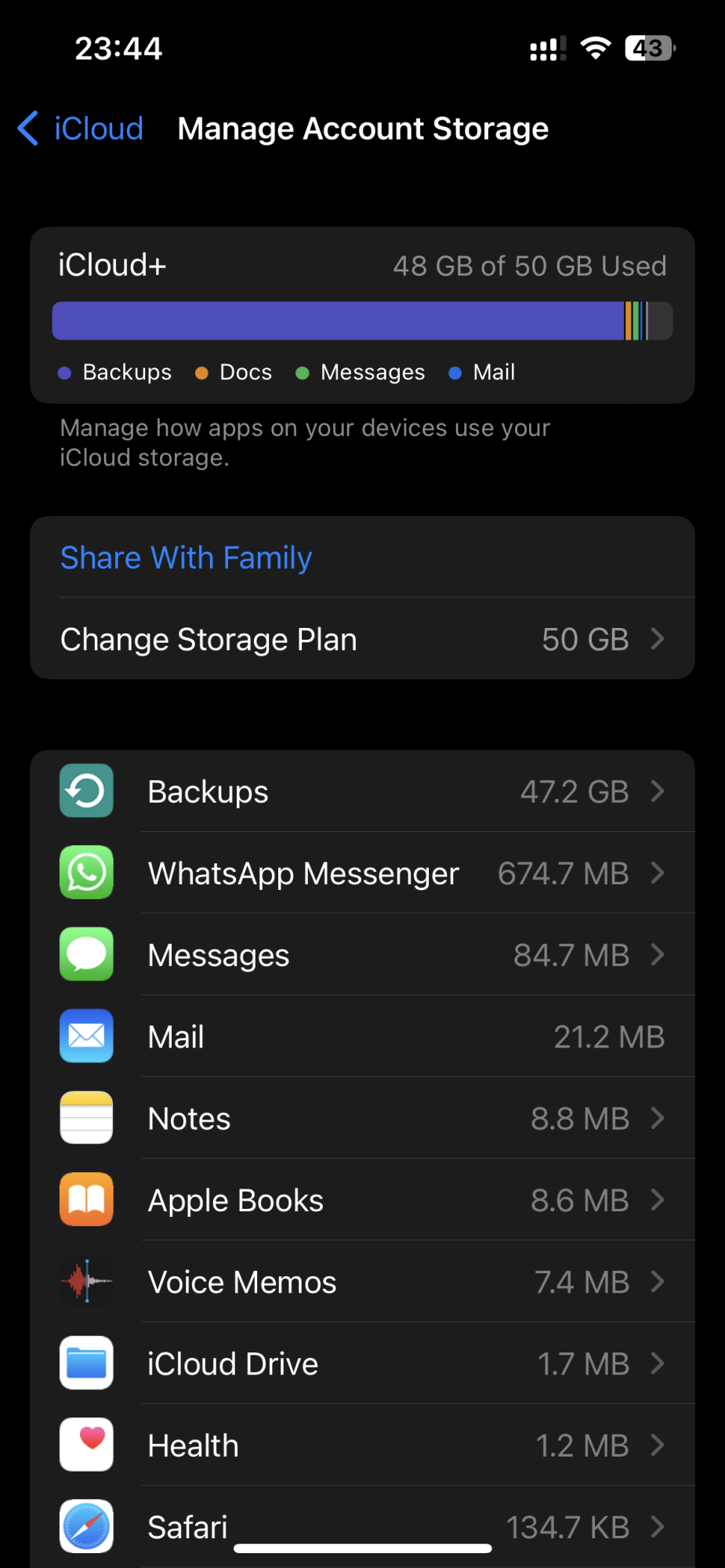Tap the iCloud+ storage usage bar
The width and height of the screenshot is (725, 1568).
362,321
